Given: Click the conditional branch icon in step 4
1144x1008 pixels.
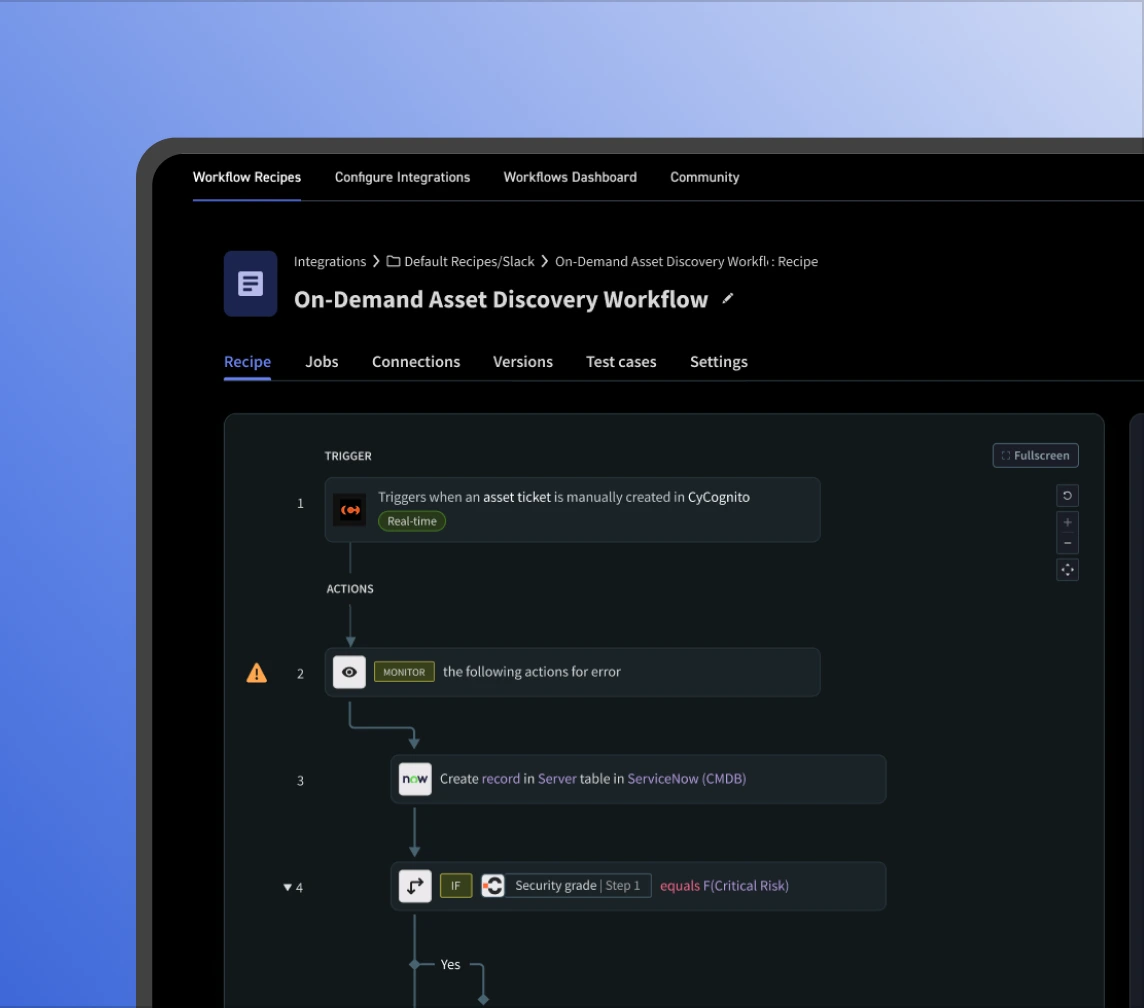Looking at the screenshot, I should coord(415,886).
